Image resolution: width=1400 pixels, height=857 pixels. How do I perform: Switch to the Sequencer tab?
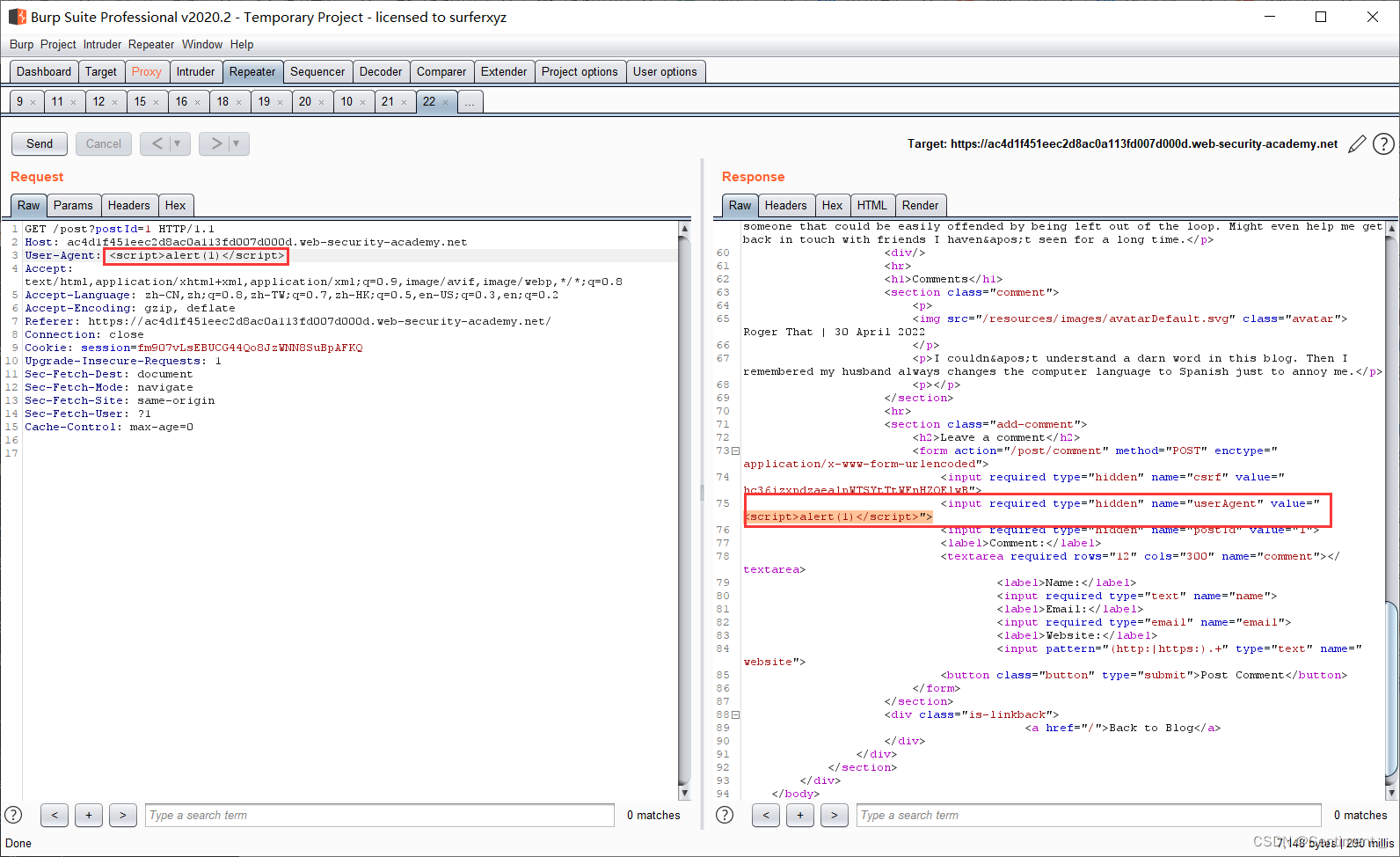(317, 71)
